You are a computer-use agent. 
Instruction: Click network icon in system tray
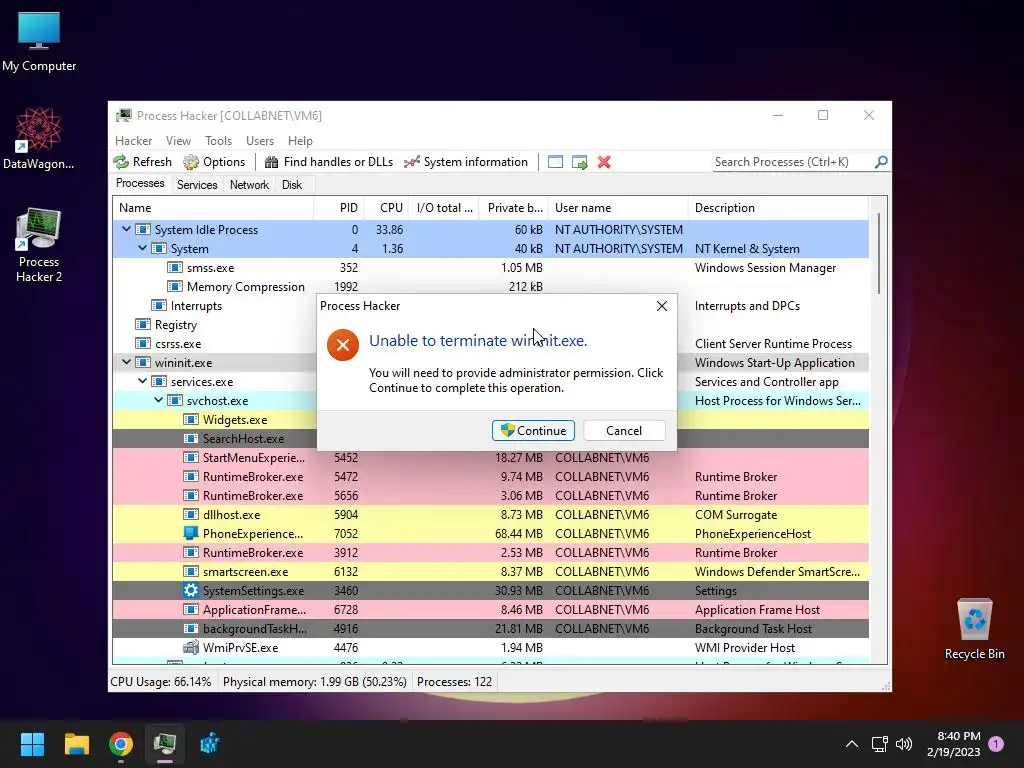coord(879,744)
